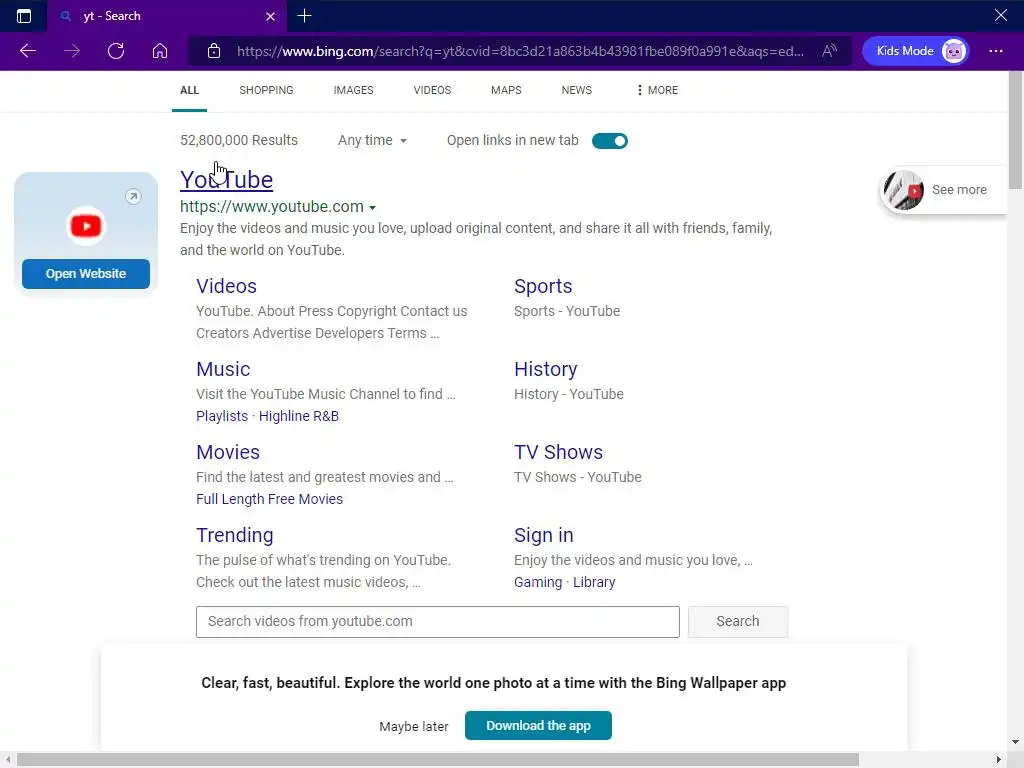Open the Videos sitelink
This screenshot has height=768, width=1024.
click(227, 286)
